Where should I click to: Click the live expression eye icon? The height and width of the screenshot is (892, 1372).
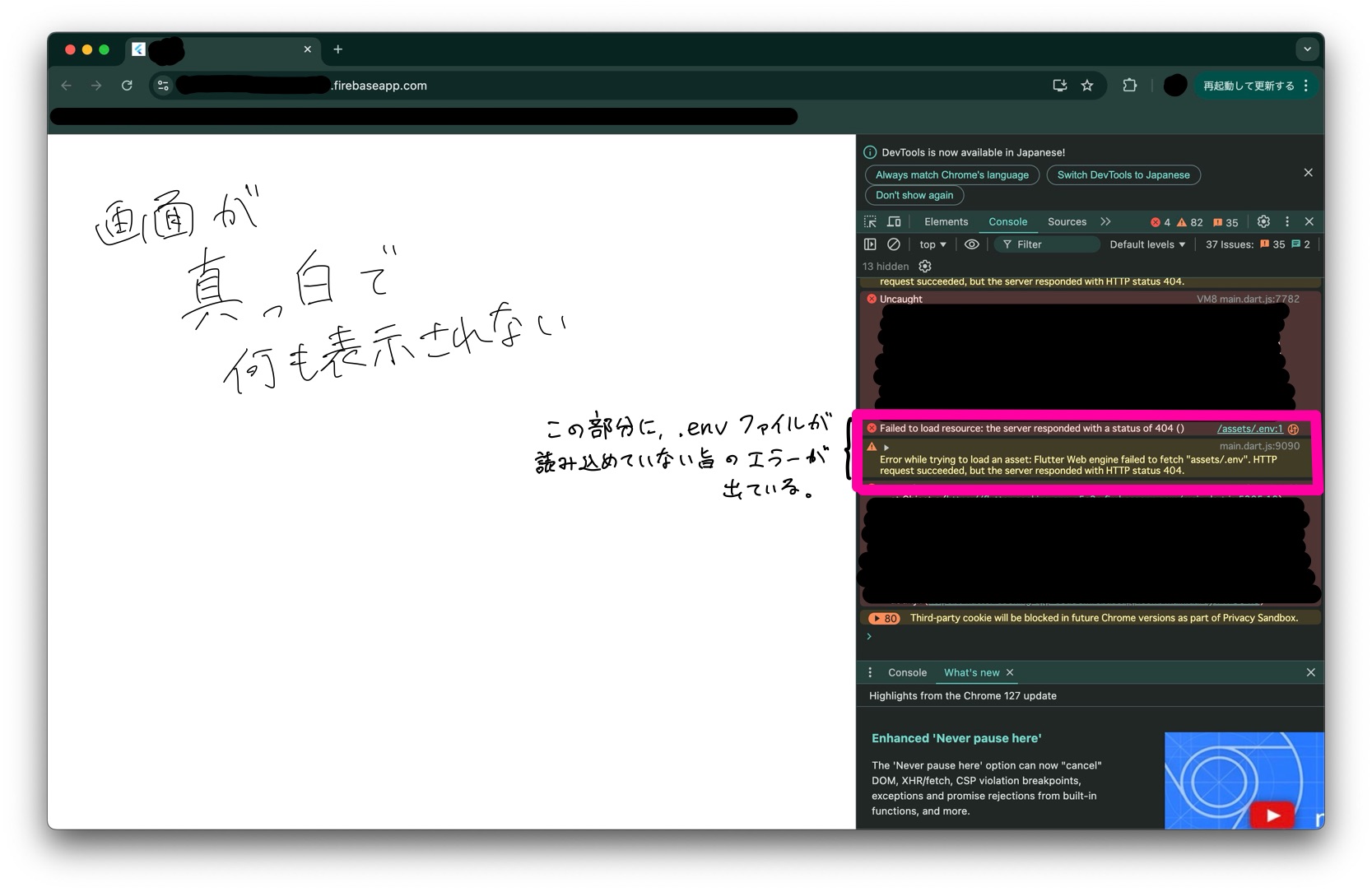tap(971, 244)
